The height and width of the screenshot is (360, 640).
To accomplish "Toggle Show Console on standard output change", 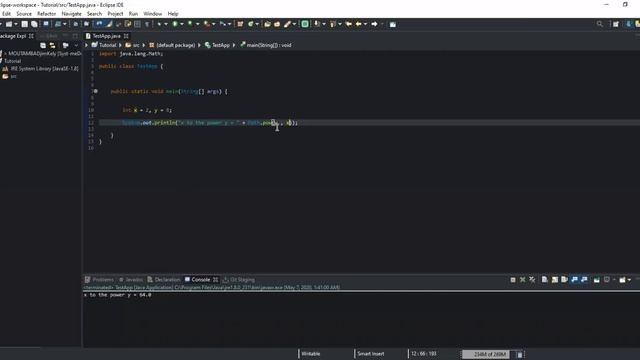I will point(575,280).
